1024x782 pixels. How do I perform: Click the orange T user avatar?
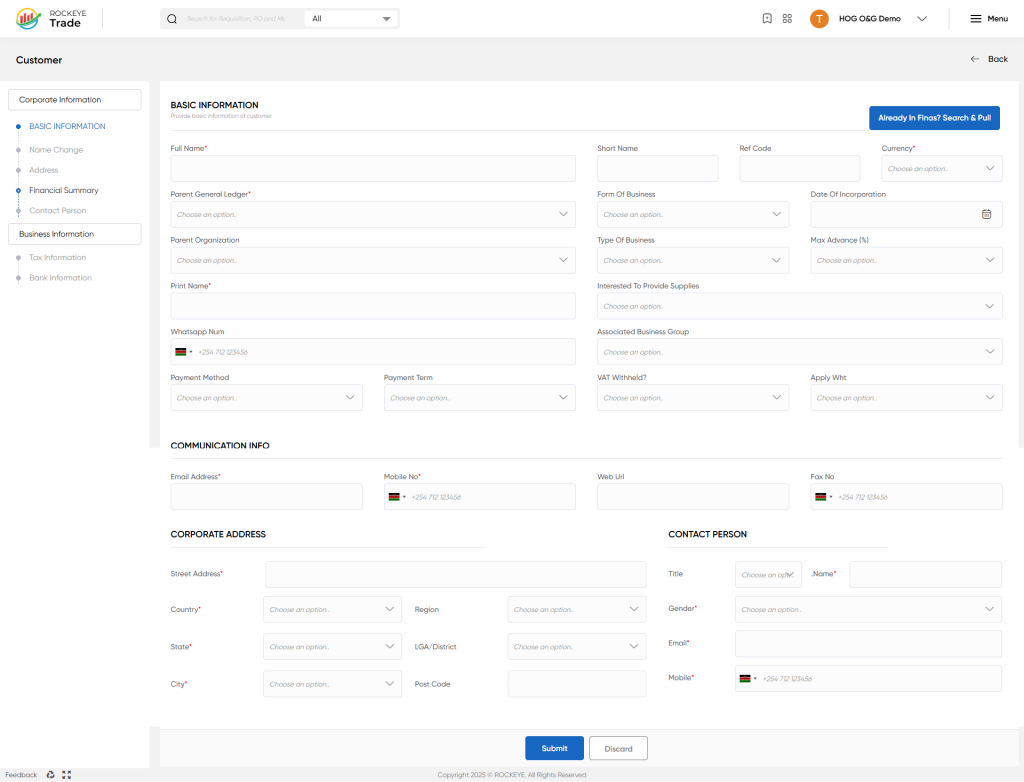(x=819, y=19)
